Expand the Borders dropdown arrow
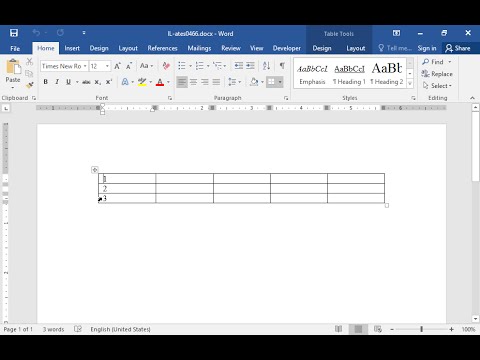Screen dimensions: 480x360 pyautogui.click(x=280, y=82)
